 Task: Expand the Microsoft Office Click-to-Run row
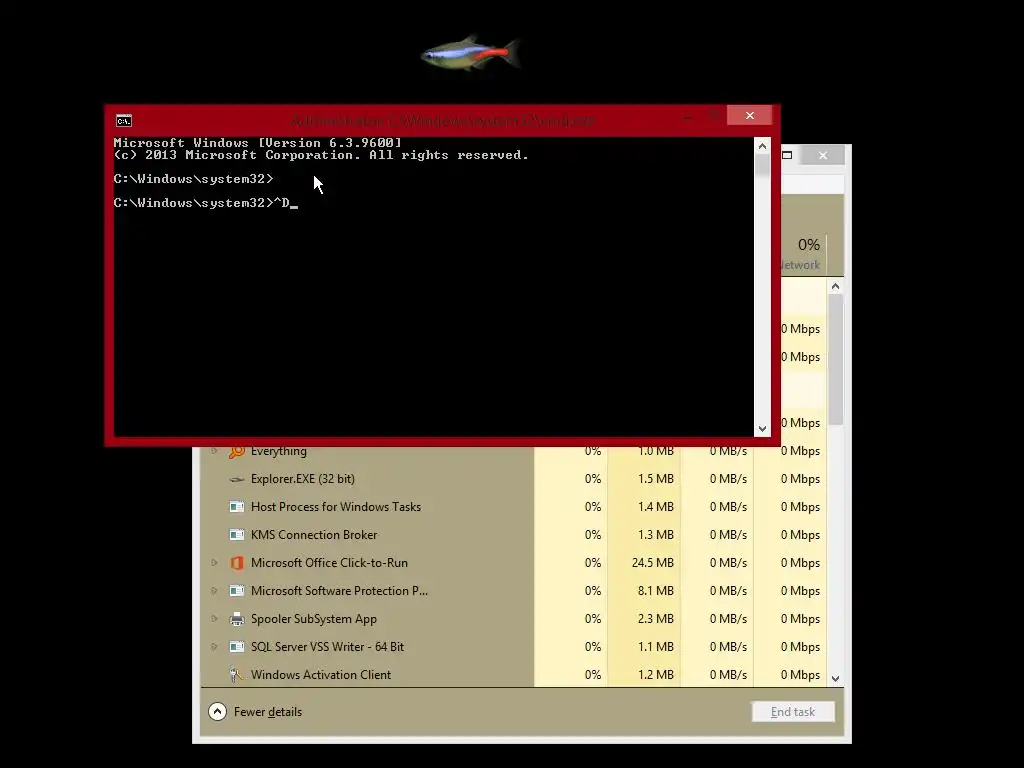[x=214, y=563]
